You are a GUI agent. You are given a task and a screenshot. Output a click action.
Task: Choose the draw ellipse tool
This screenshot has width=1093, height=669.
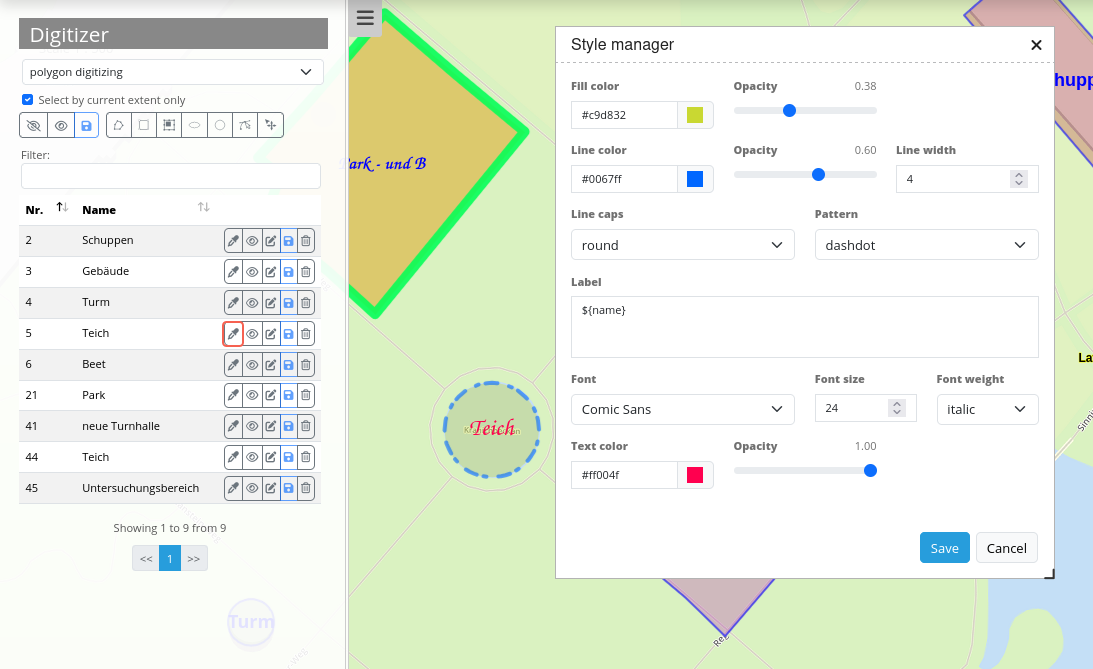(x=194, y=125)
